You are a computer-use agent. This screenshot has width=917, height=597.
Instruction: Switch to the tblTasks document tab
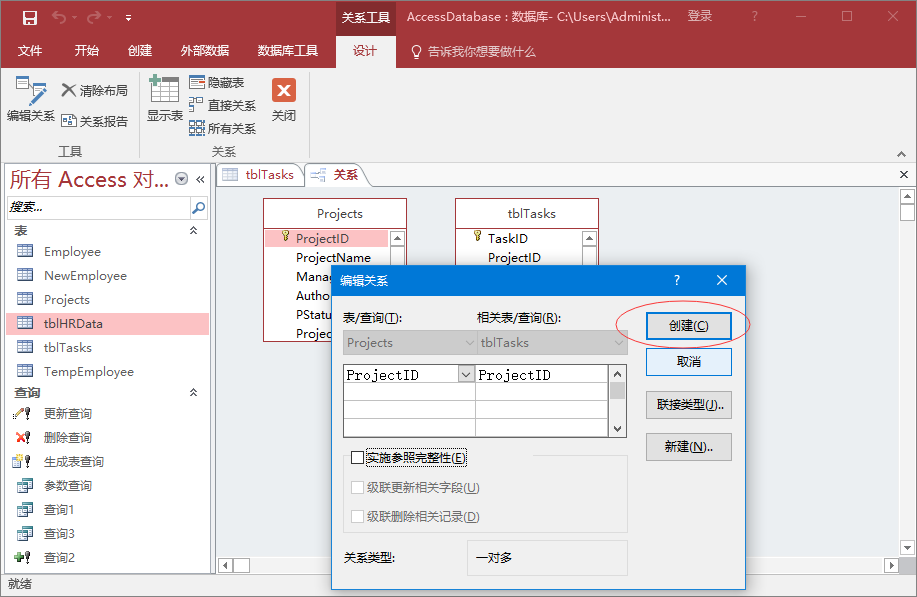(259, 175)
